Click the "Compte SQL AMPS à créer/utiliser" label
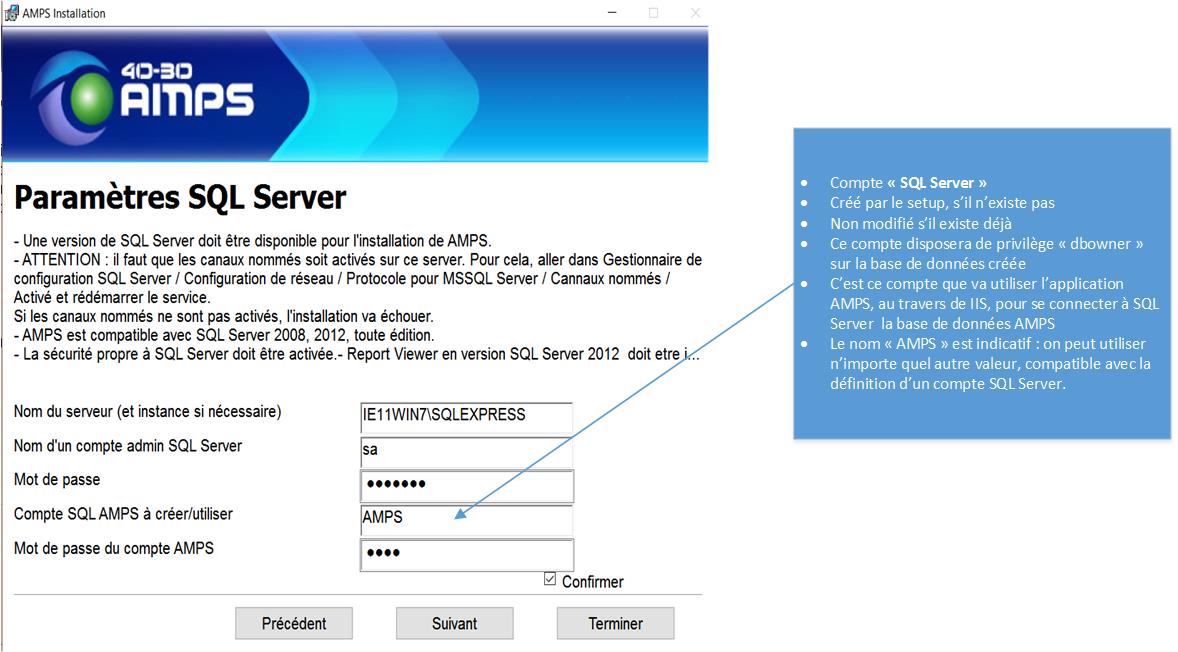Screen dimensions: 1178x652 [123, 514]
